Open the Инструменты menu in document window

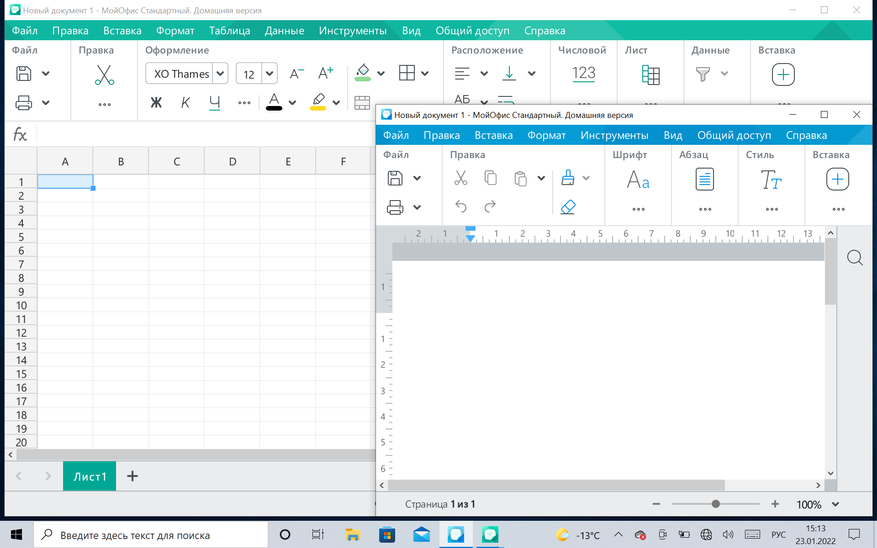pos(614,135)
